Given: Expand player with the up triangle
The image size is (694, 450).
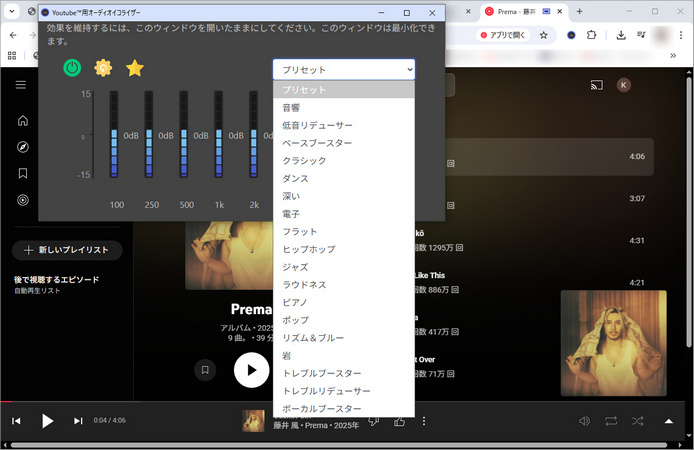Looking at the screenshot, I should coord(669,421).
